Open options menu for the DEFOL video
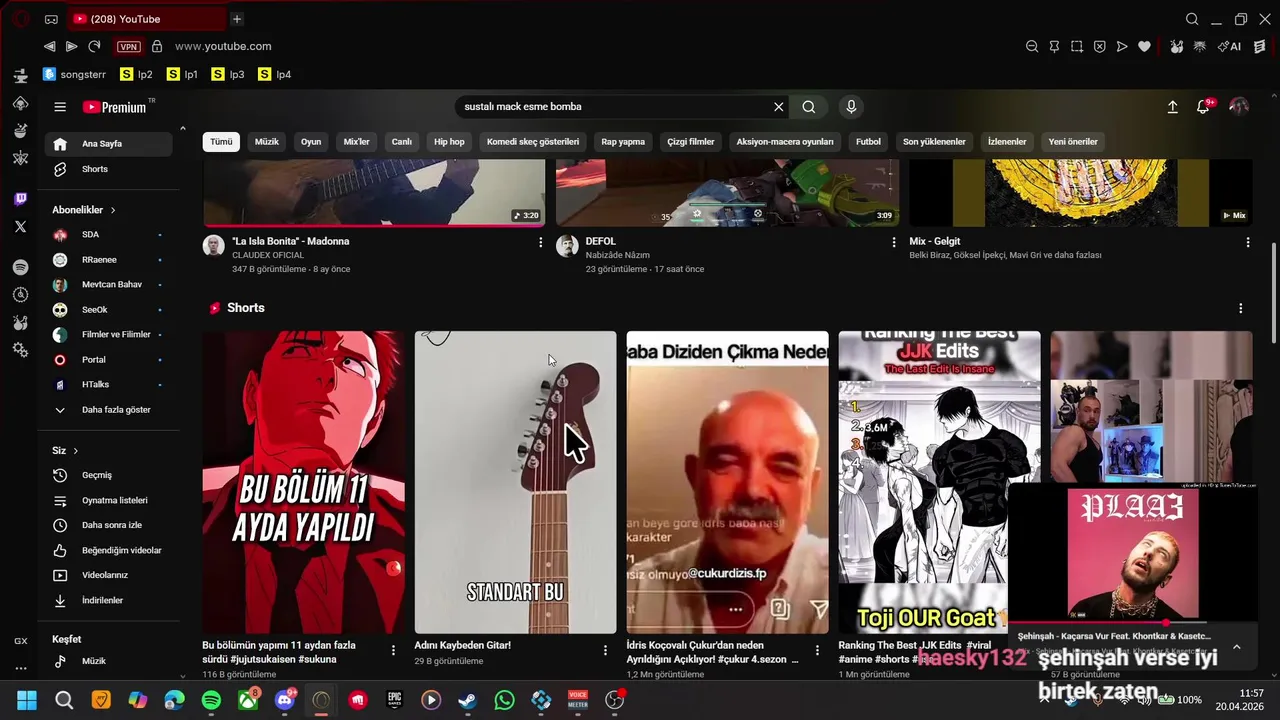The width and height of the screenshot is (1280, 720). 894,242
